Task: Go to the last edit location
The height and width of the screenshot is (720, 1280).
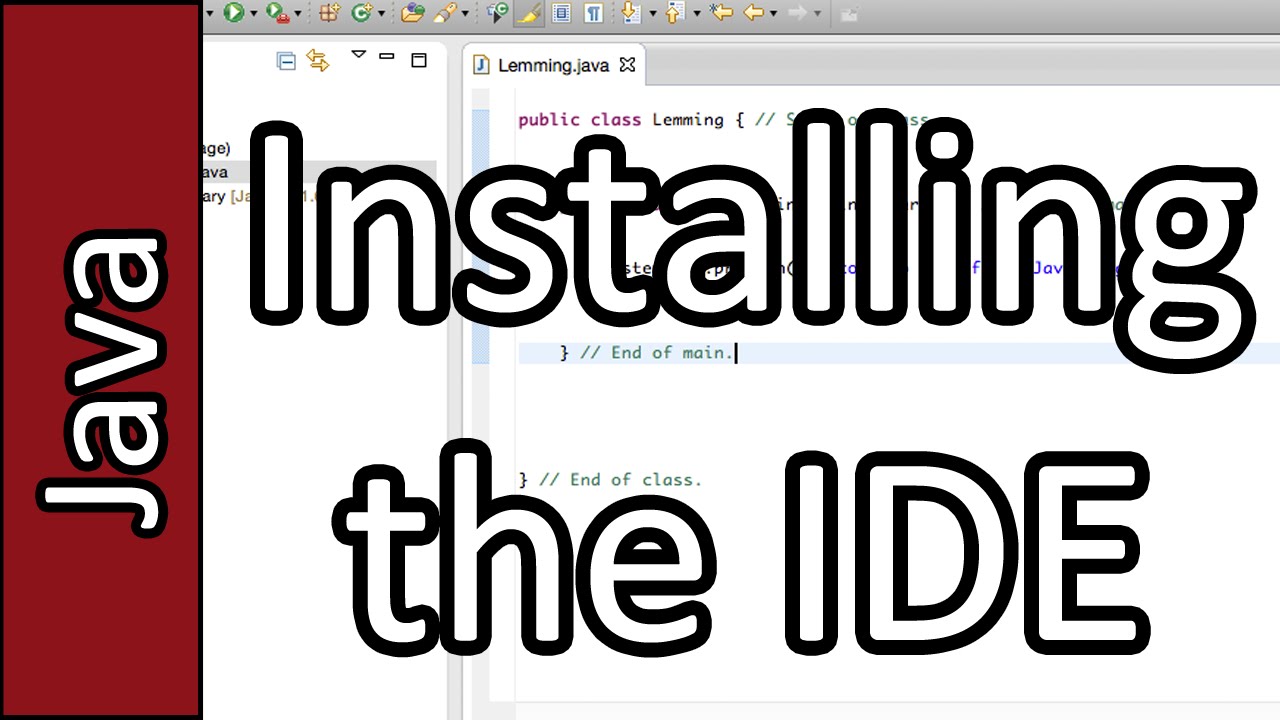Action: coord(721,12)
